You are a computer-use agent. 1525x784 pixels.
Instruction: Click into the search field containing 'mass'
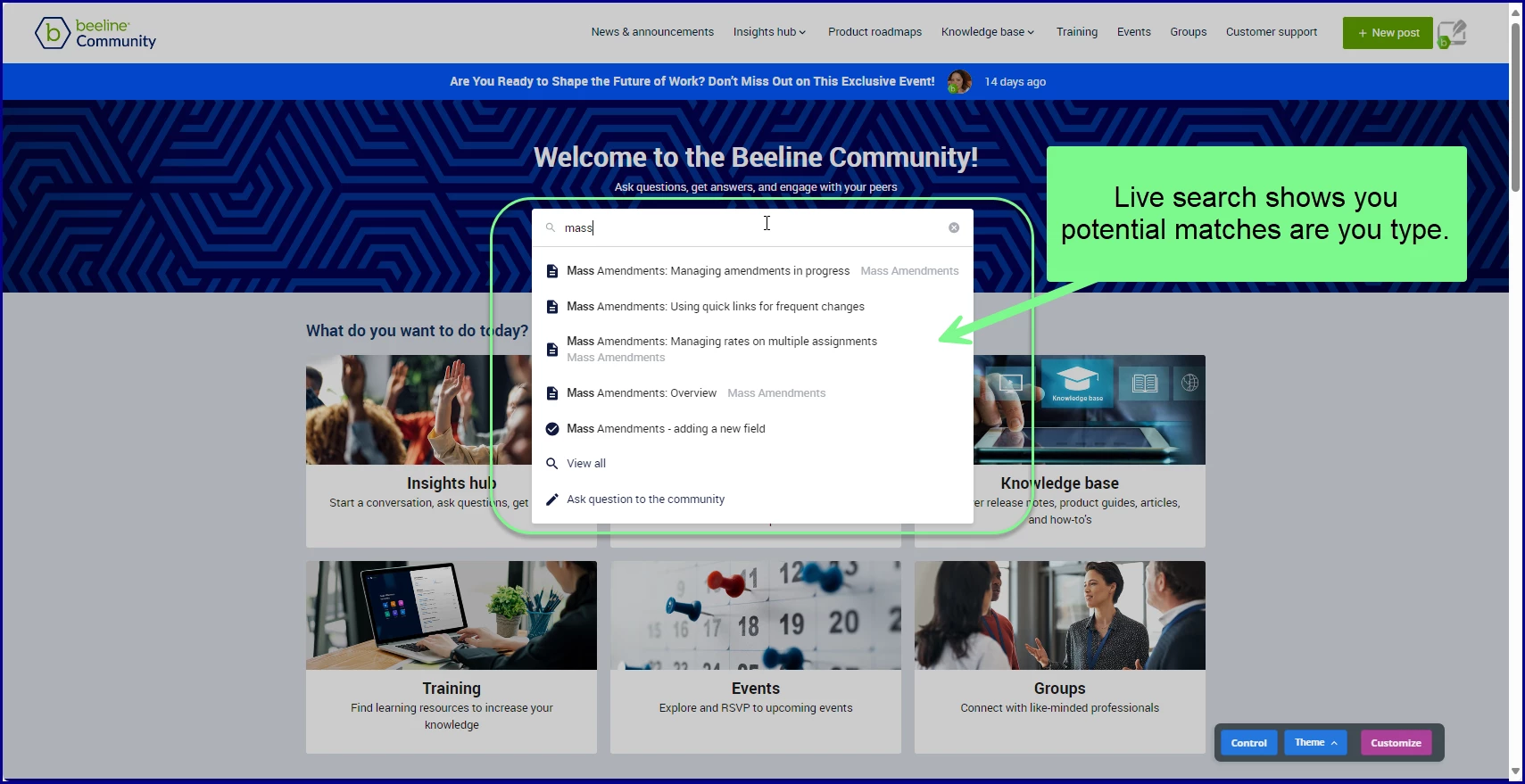(x=752, y=227)
